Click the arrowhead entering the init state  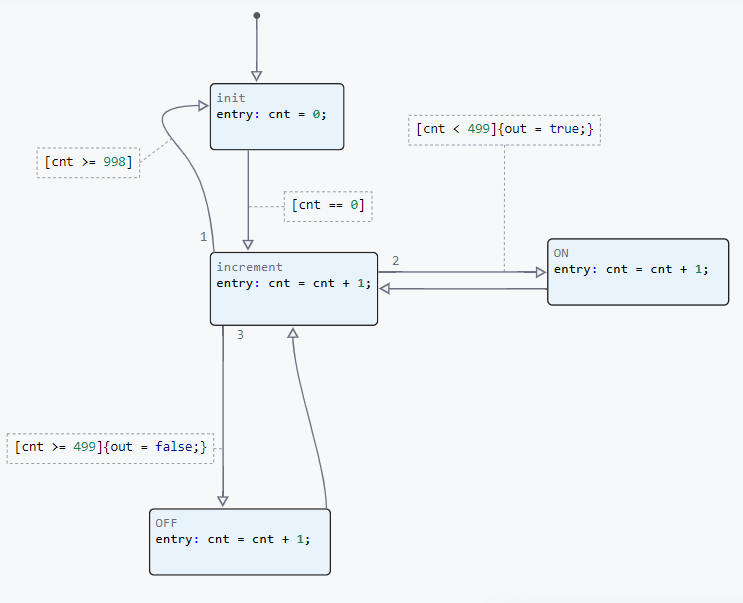coord(257,76)
